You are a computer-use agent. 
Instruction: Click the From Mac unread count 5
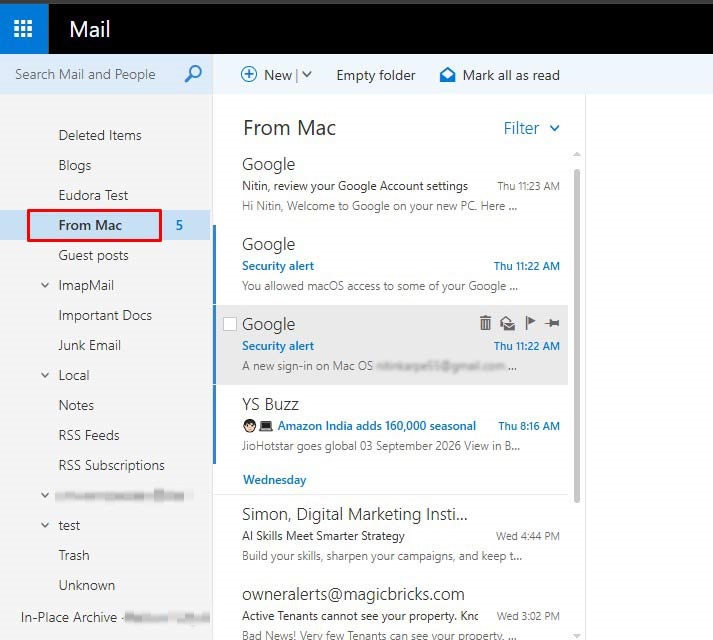pos(179,225)
